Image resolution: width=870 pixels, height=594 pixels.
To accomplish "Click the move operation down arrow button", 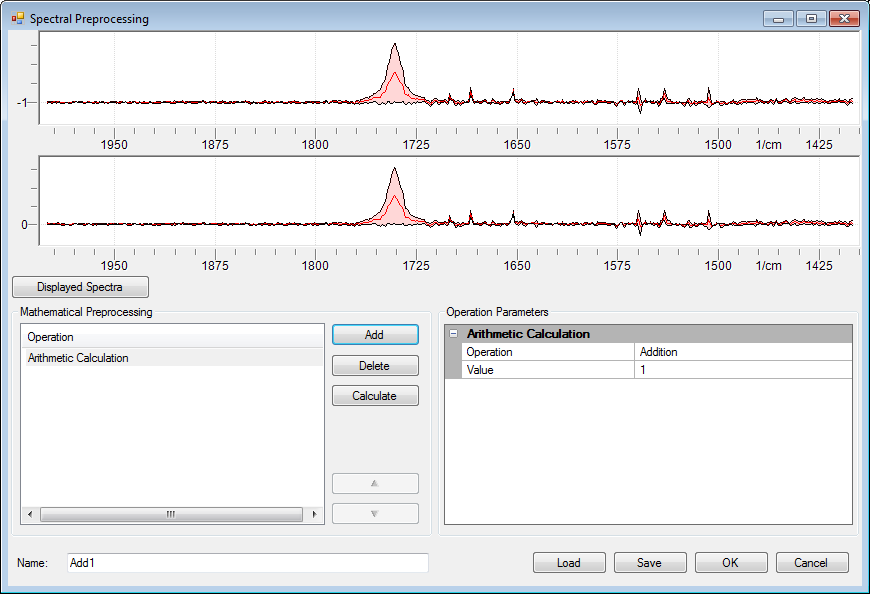I will (x=375, y=514).
